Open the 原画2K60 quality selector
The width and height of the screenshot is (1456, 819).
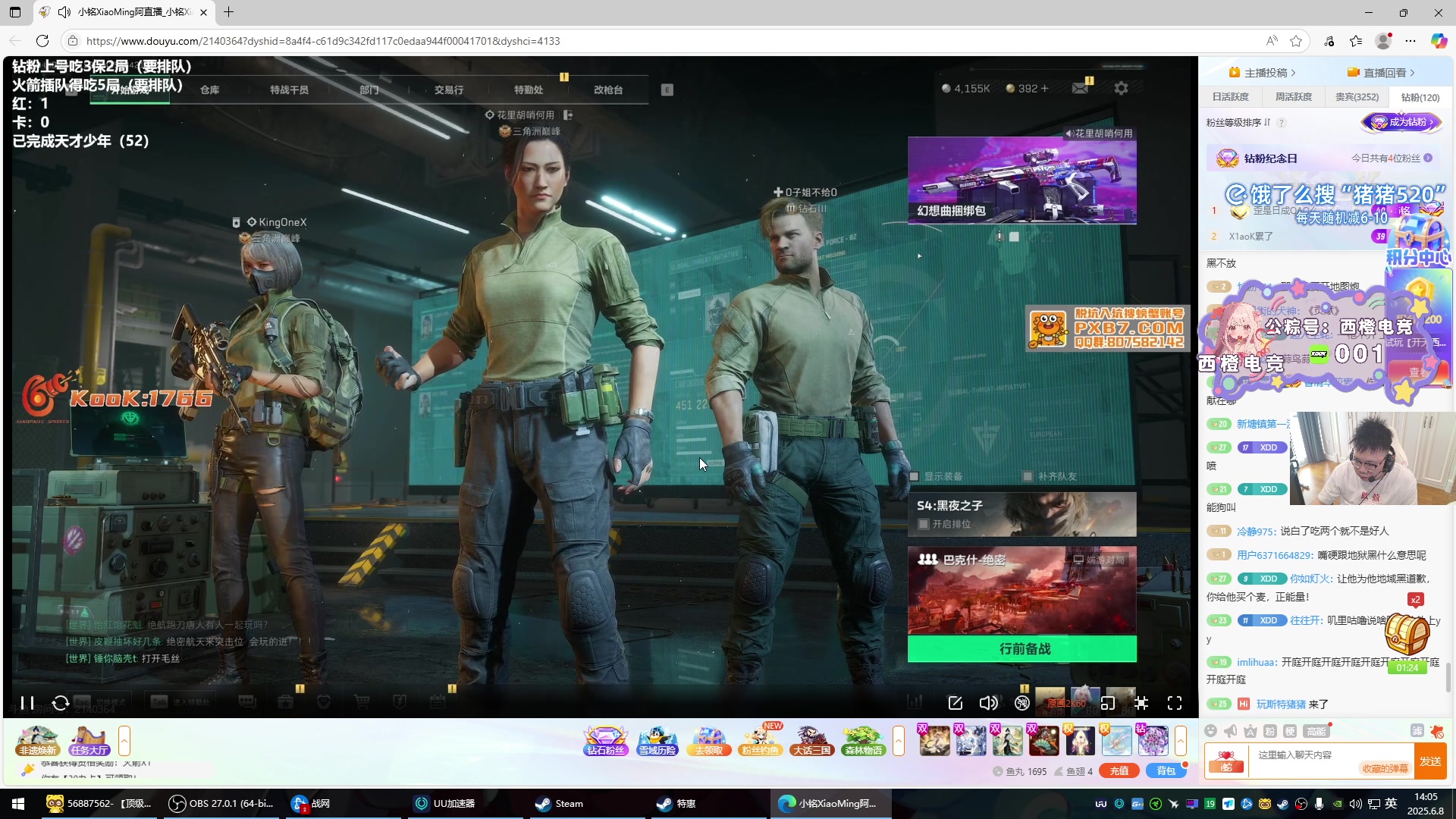click(x=1065, y=703)
